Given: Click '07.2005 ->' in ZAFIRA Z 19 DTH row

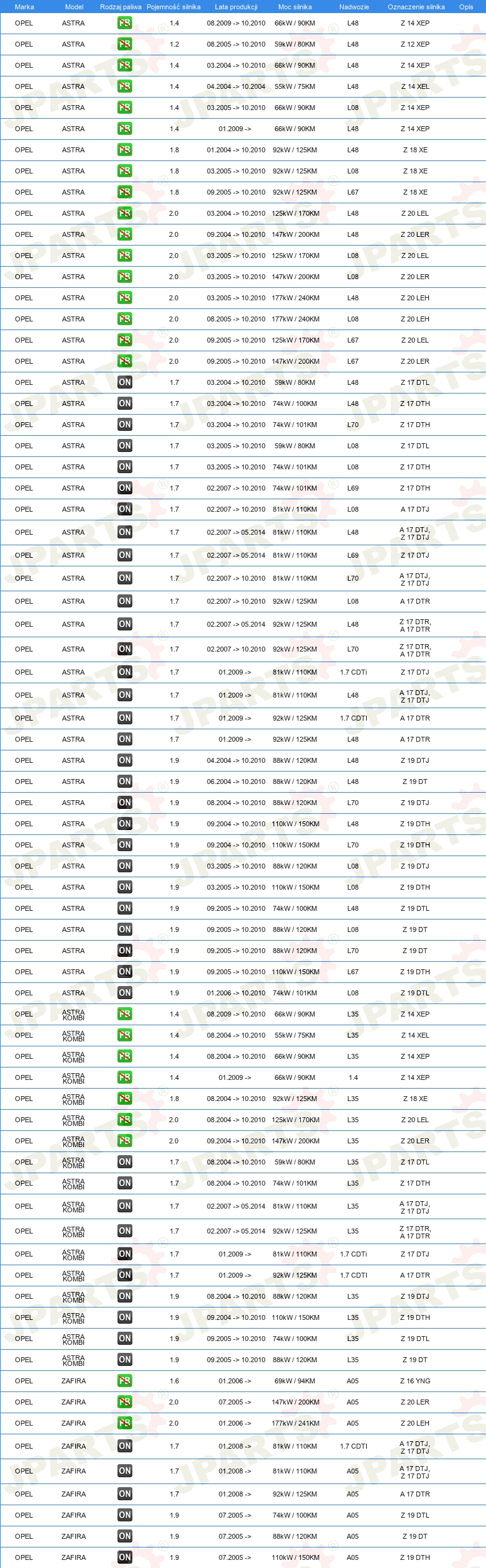Looking at the screenshot, I should click(x=235, y=1557).
